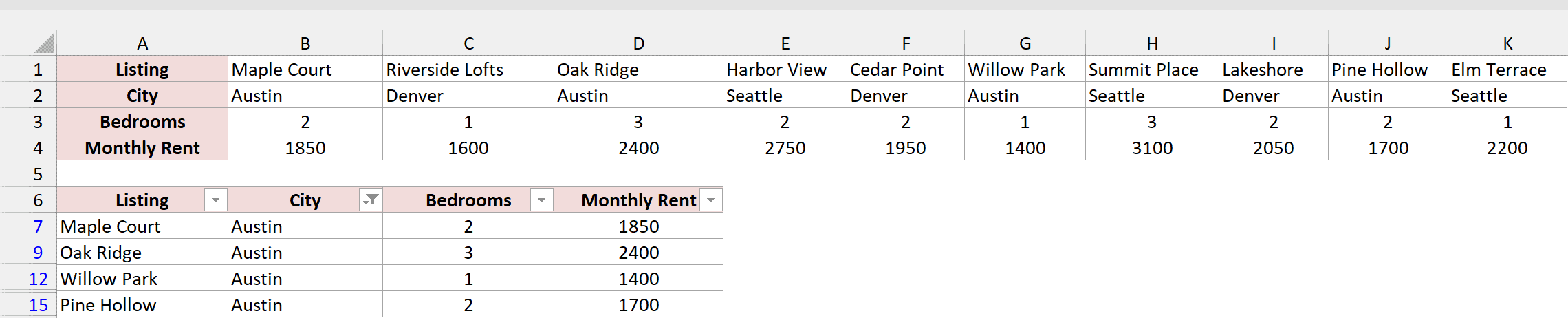Viewport: 1568px width, 318px height.
Task: Select column A header
Action: point(142,43)
